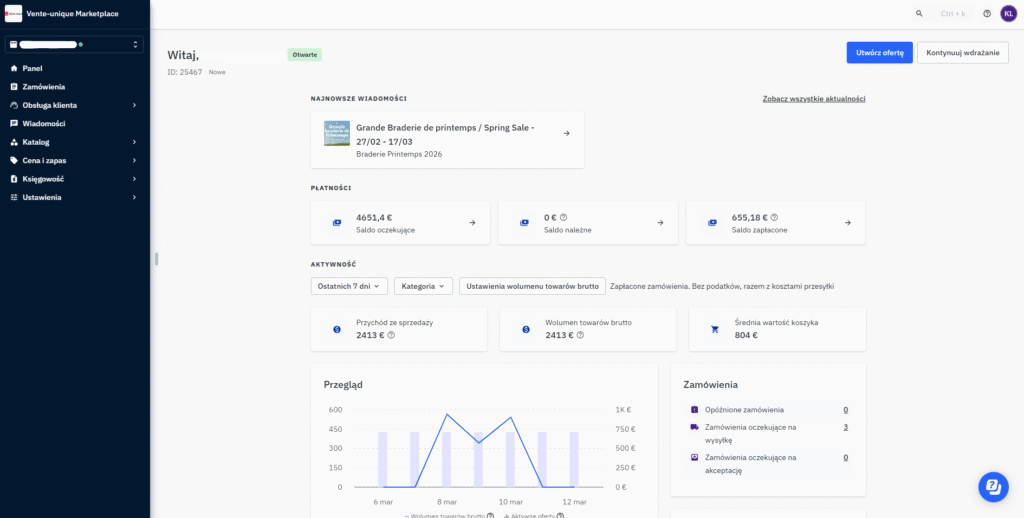Open the floating support chat button
The height and width of the screenshot is (518, 1024).
[993, 487]
